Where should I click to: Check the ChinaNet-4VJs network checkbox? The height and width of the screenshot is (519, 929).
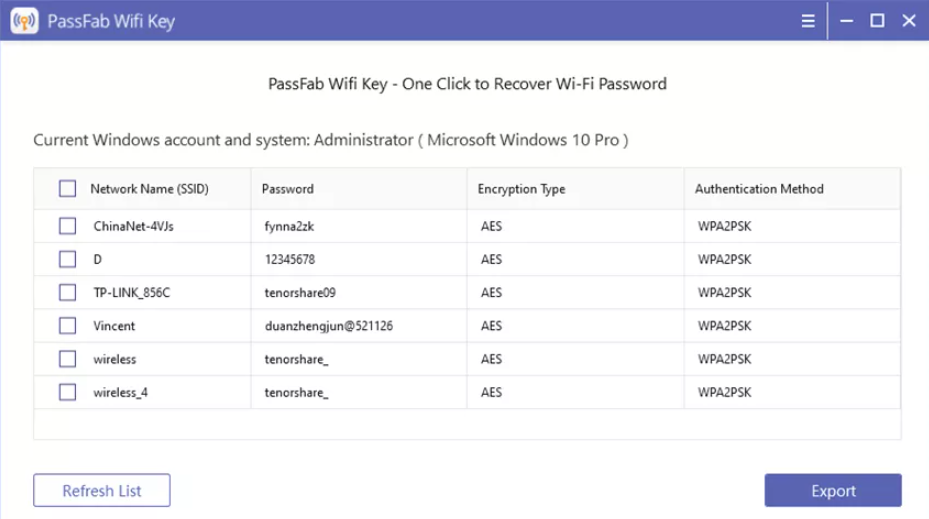click(x=68, y=226)
